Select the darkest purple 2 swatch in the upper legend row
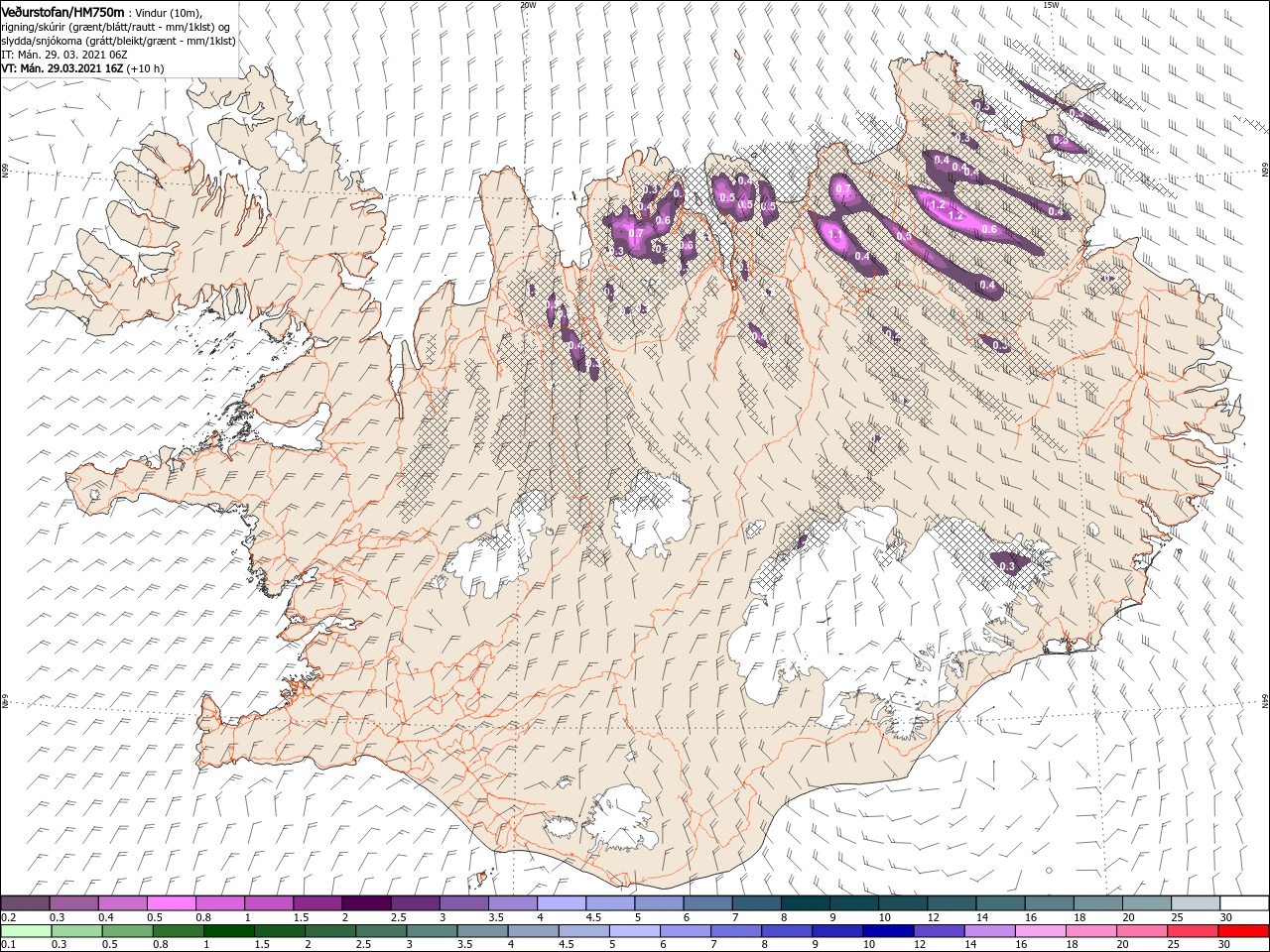This screenshot has height=952, width=1270. (365, 903)
